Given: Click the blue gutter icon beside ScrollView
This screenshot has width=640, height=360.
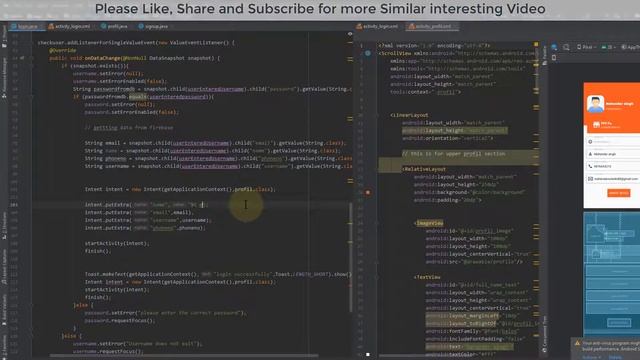Looking at the screenshot, I should point(368,53).
